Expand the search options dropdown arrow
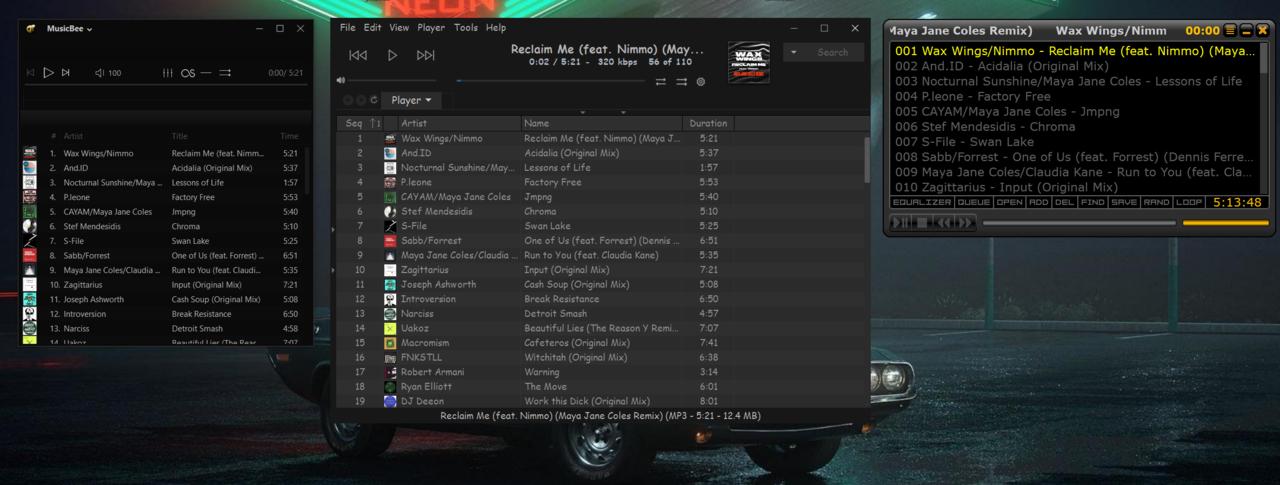The image size is (1280, 485). [795, 52]
